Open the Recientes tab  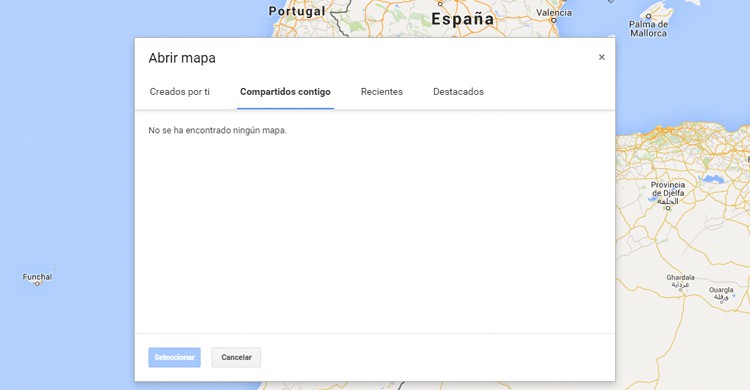coord(382,92)
